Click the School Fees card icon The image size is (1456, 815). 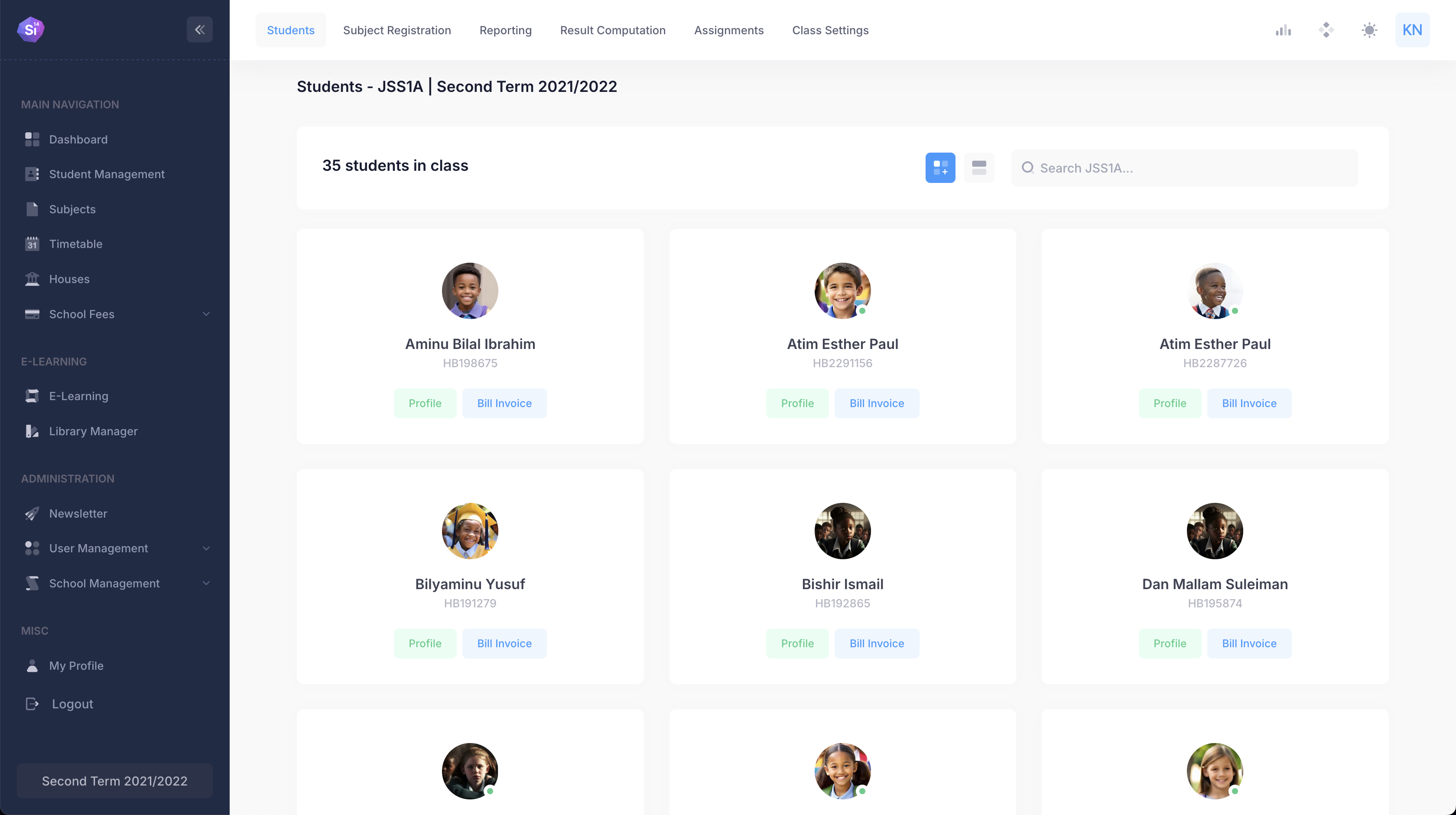[x=32, y=314]
